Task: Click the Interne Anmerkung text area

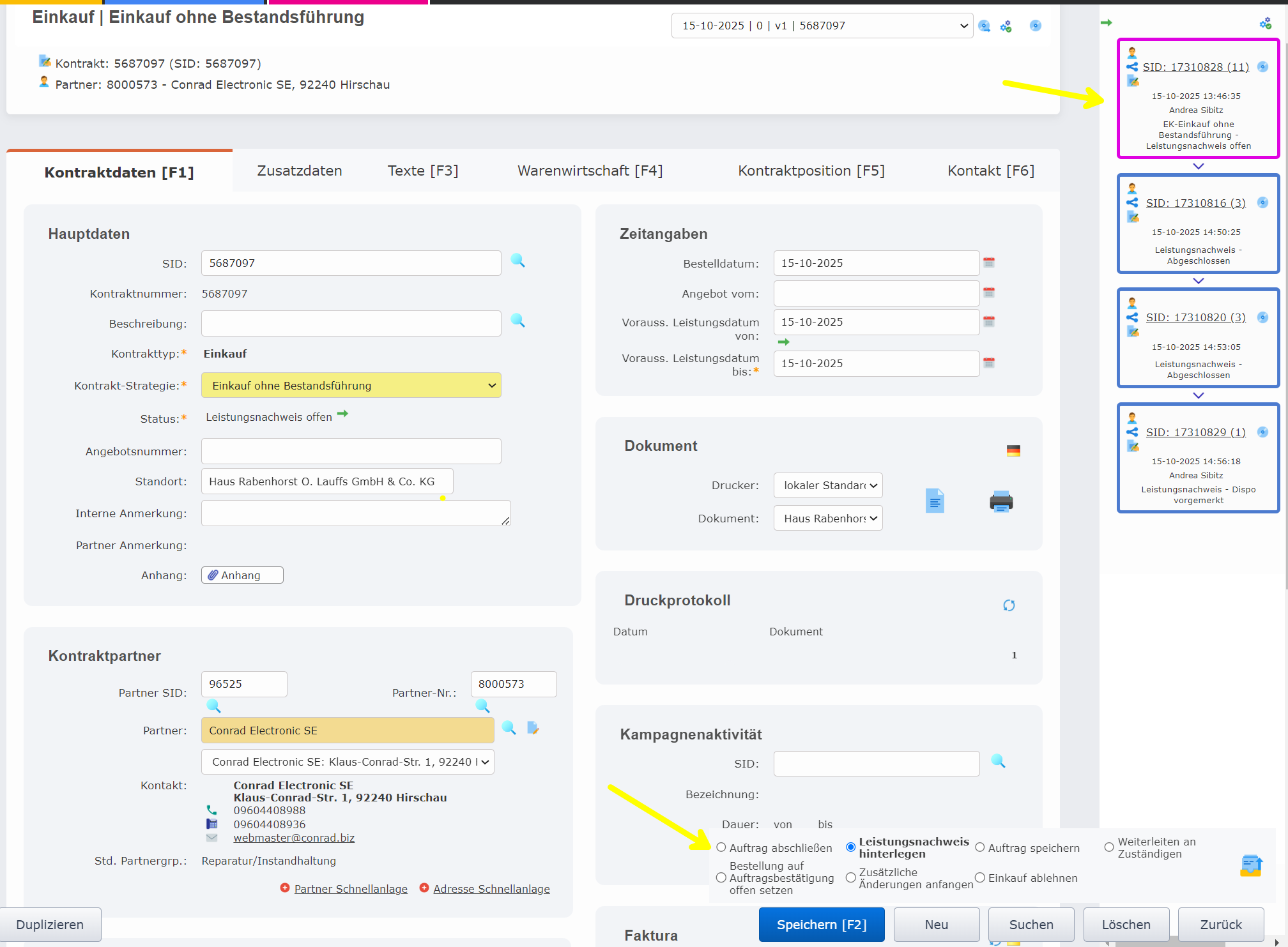Action: [355, 513]
